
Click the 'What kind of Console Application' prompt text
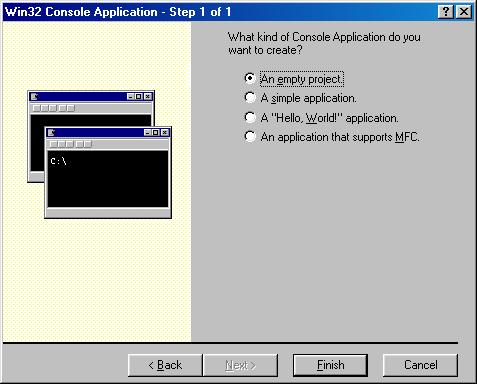click(x=324, y=43)
